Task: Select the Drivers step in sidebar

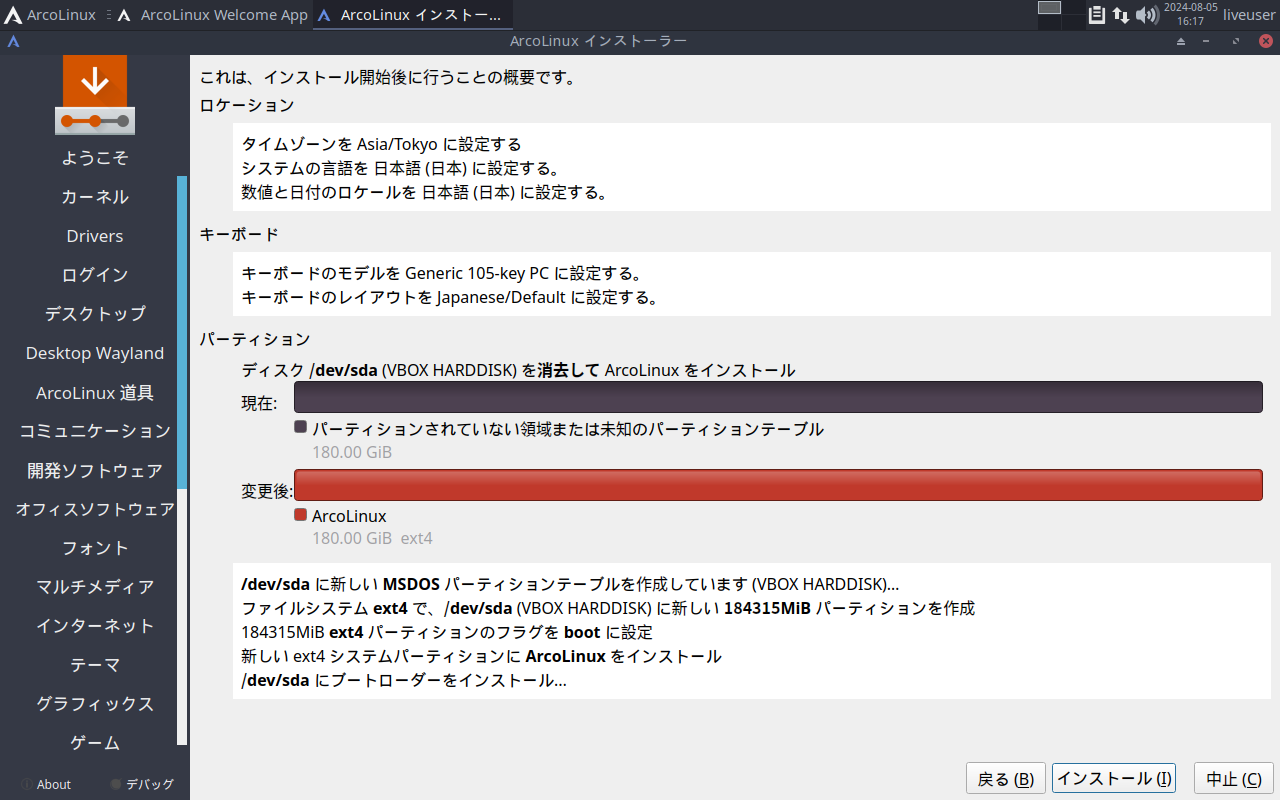Action: click(95, 236)
